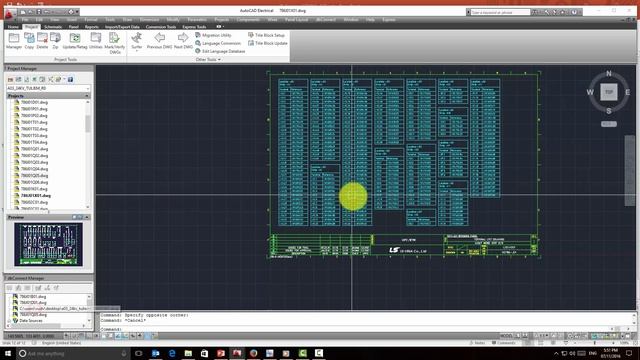Open Windows Store from the taskbar

tap(204, 353)
